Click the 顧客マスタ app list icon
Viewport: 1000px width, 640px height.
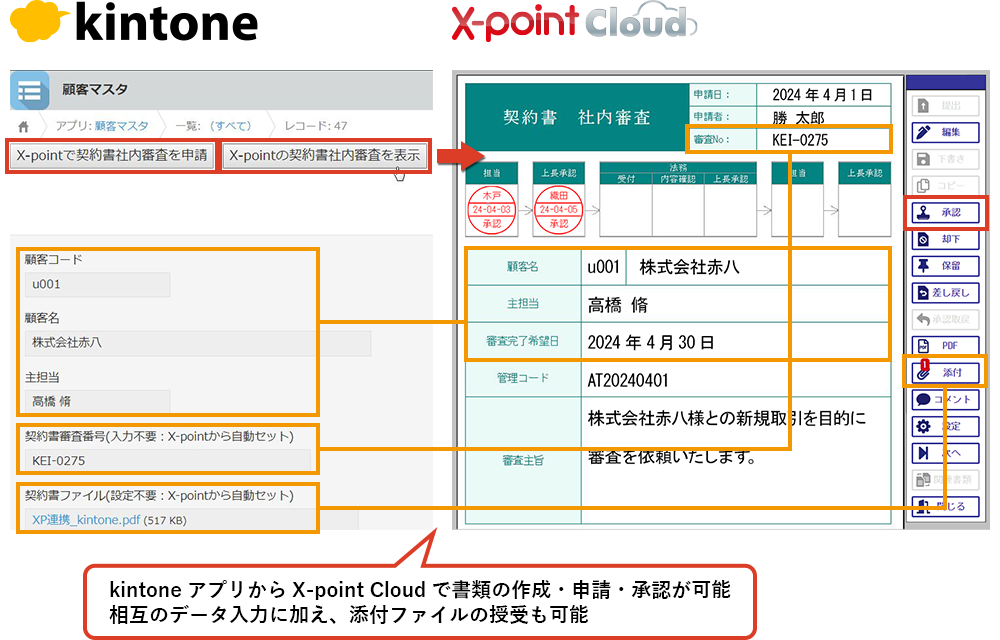pyautogui.click(x=29, y=91)
